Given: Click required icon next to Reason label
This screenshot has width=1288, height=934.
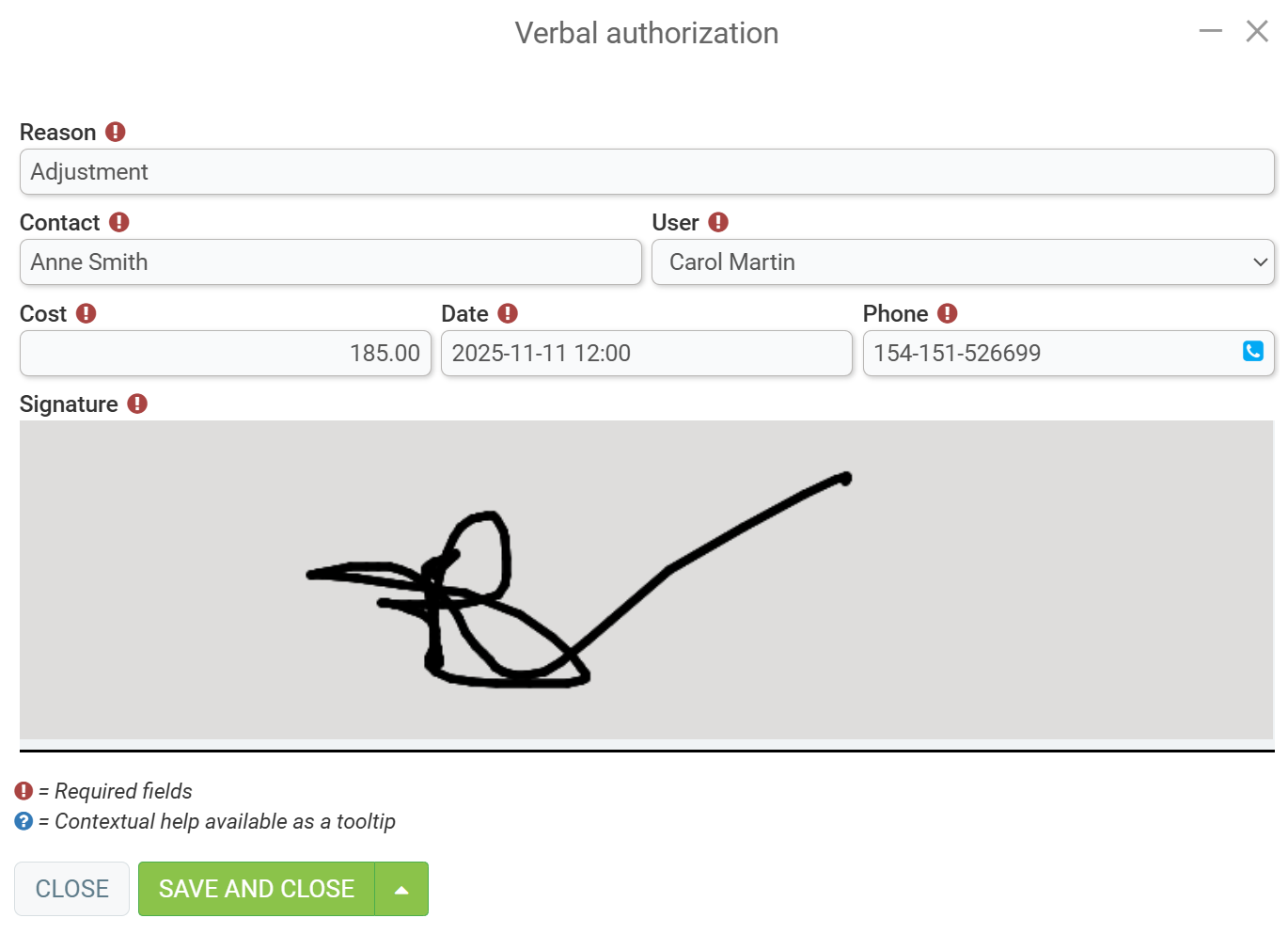Looking at the screenshot, I should click(x=115, y=132).
